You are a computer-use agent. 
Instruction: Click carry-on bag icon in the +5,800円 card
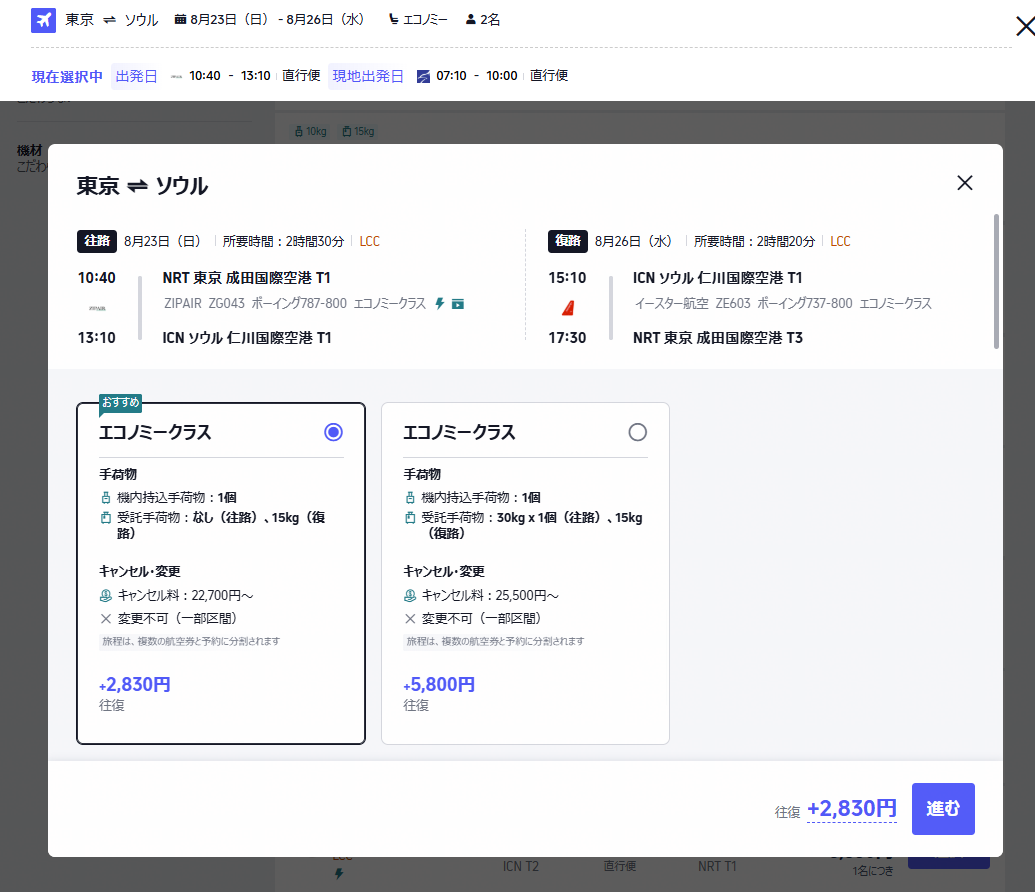point(410,498)
